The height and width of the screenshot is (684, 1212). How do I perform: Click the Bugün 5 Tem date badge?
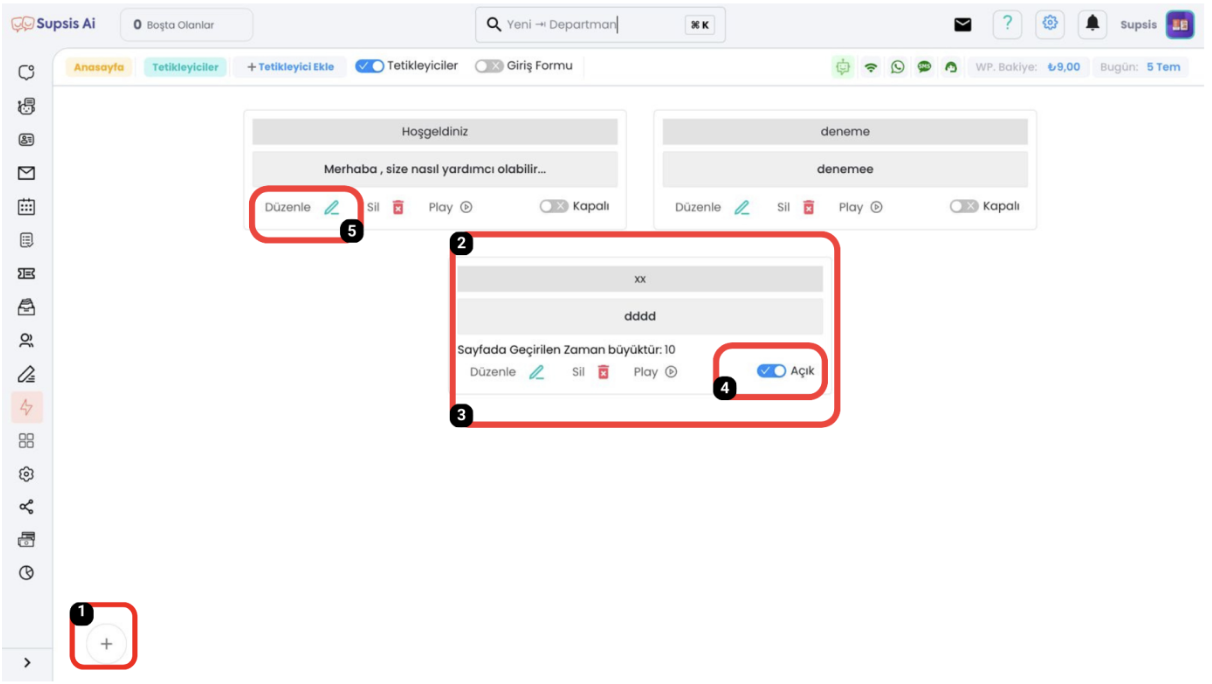click(1142, 68)
